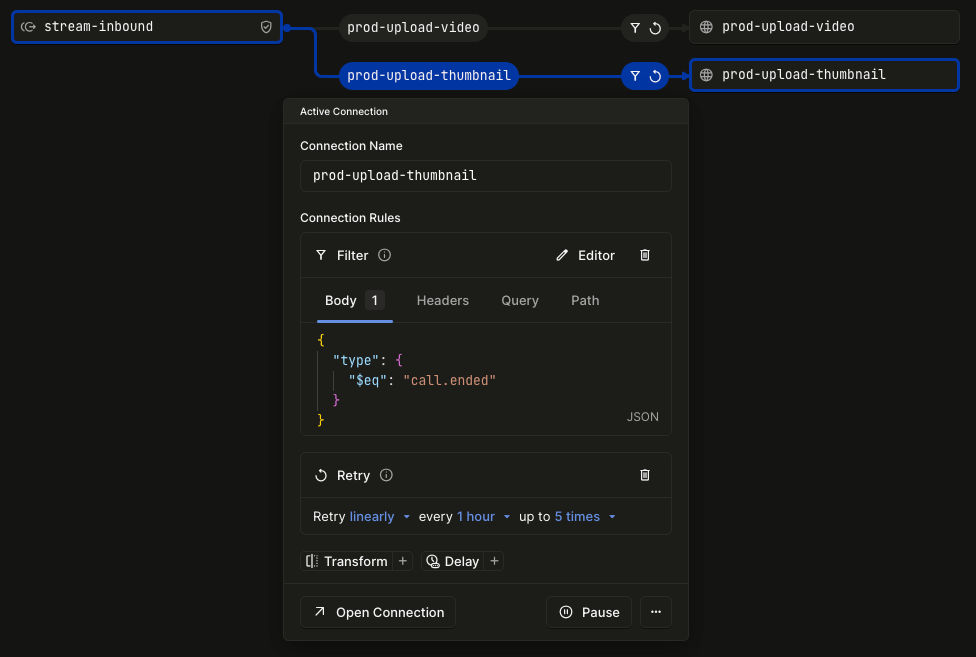
Task: Click the retry icon beside prod-upload-video filter
Action: point(655,28)
